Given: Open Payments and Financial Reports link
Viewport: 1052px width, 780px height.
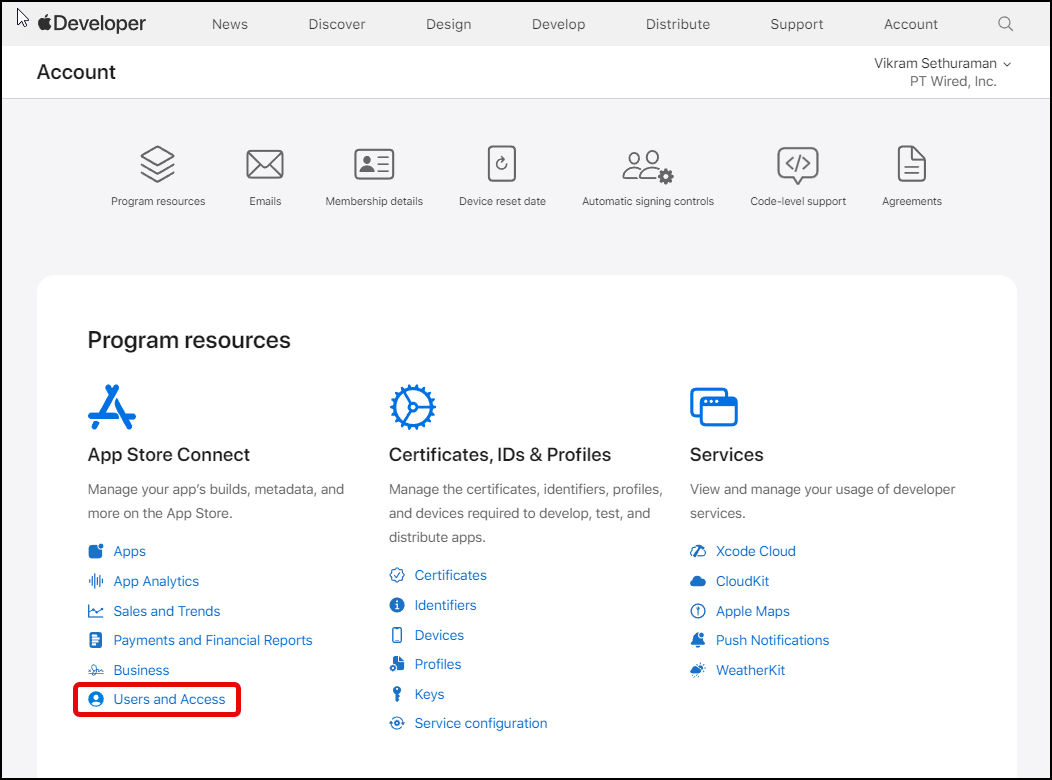Looking at the screenshot, I should click(x=213, y=640).
